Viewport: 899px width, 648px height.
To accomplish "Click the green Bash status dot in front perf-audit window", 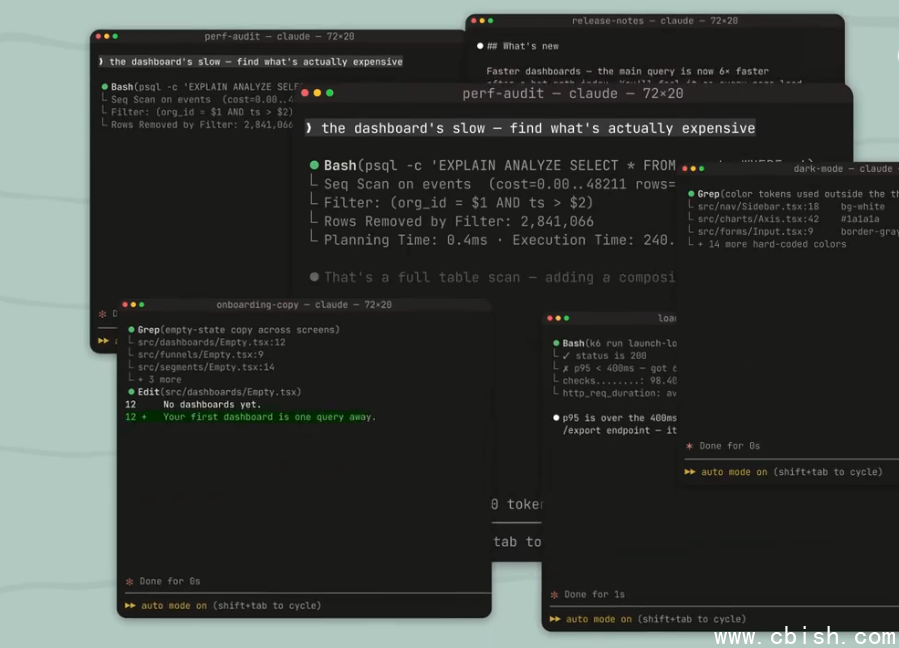I will point(314,165).
